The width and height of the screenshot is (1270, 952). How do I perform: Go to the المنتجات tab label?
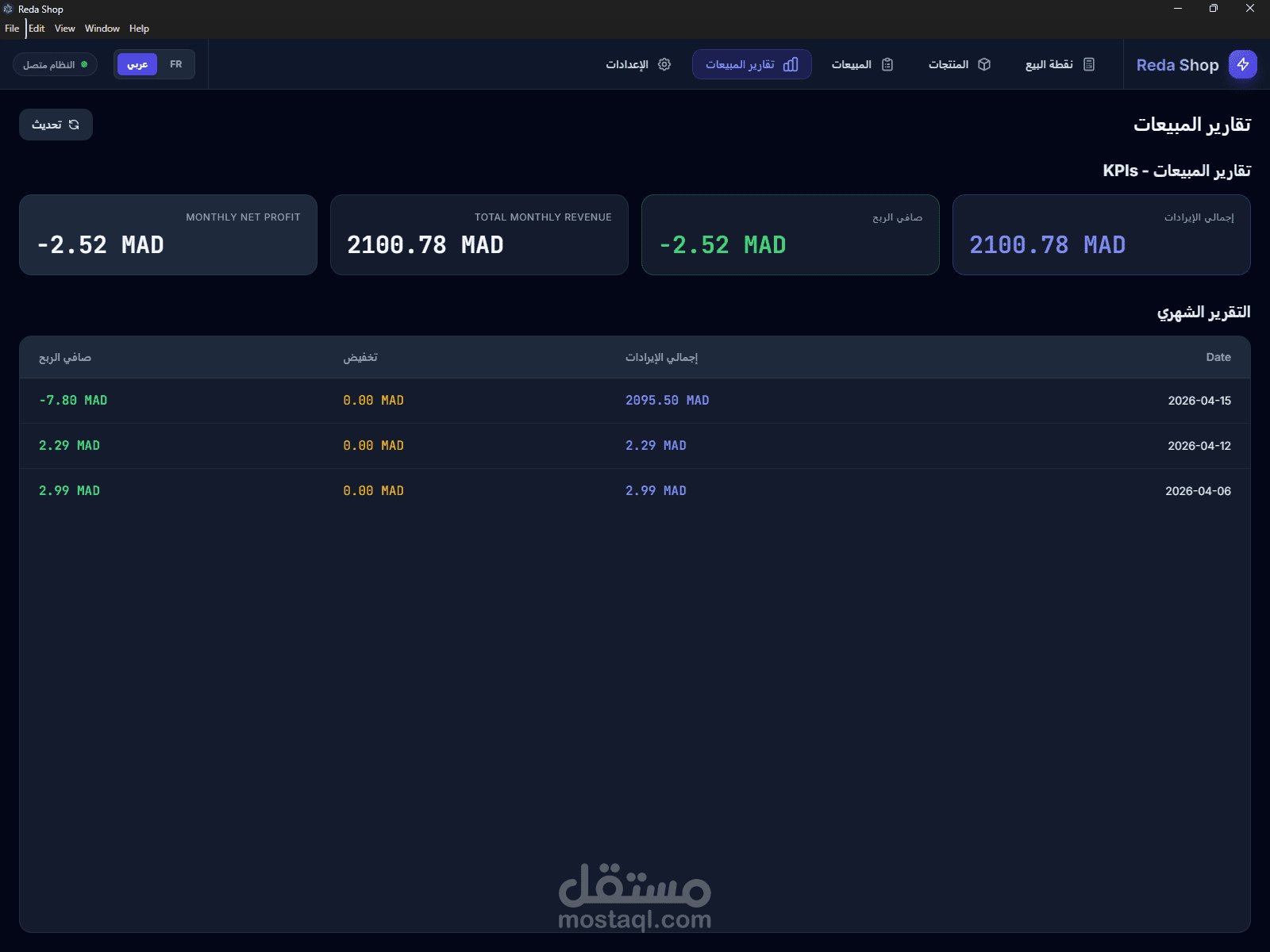click(949, 64)
